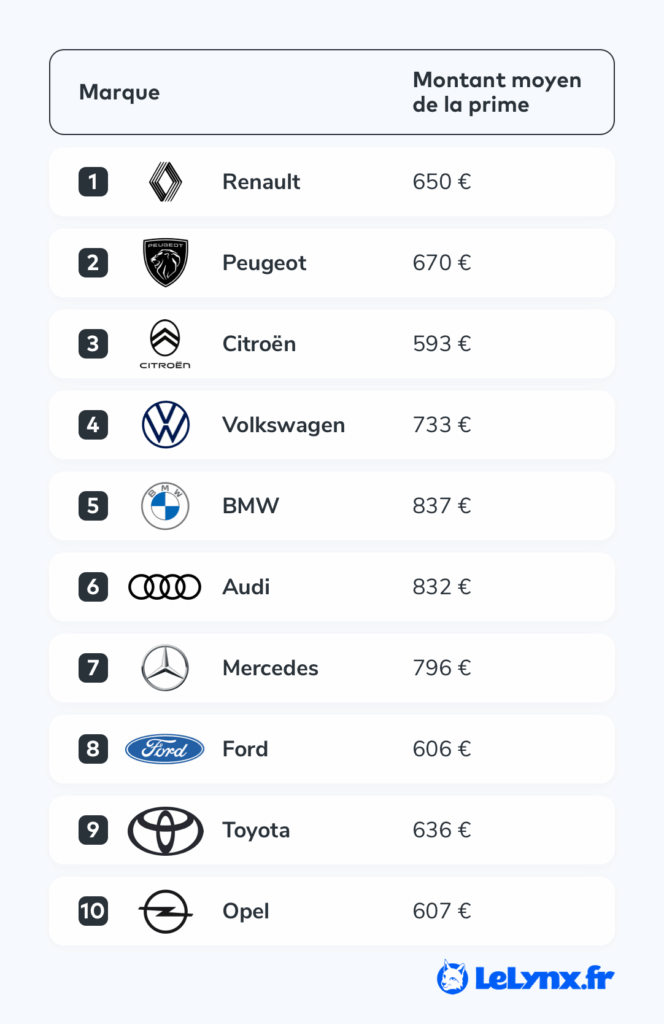Open the LeLynx.fr logo link

click(525, 977)
